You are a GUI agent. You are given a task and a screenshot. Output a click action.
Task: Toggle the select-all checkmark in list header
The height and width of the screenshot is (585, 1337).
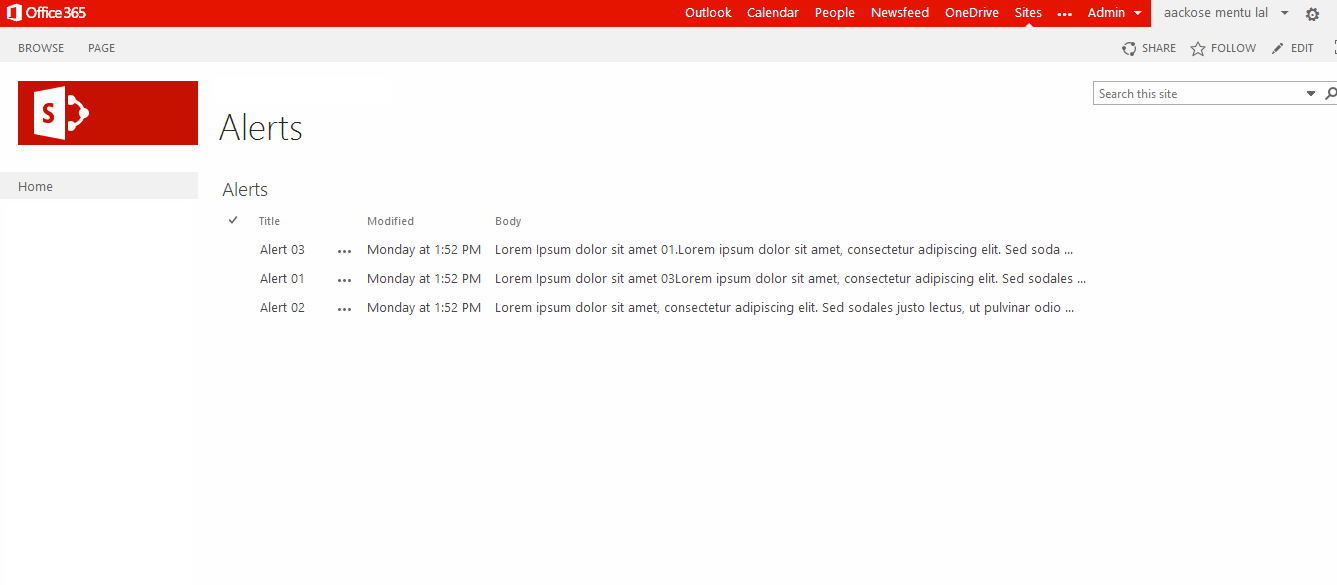[233, 220]
